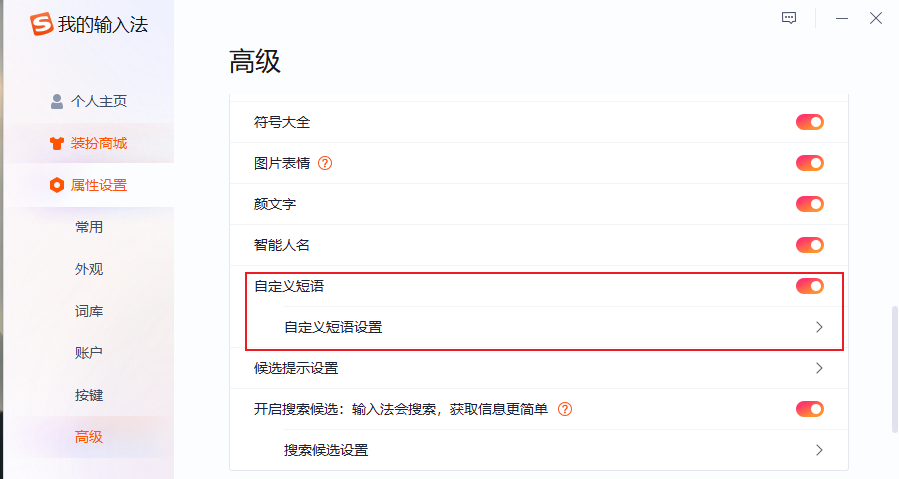Open the 词库 settings section
899x479 pixels.
point(89,311)
